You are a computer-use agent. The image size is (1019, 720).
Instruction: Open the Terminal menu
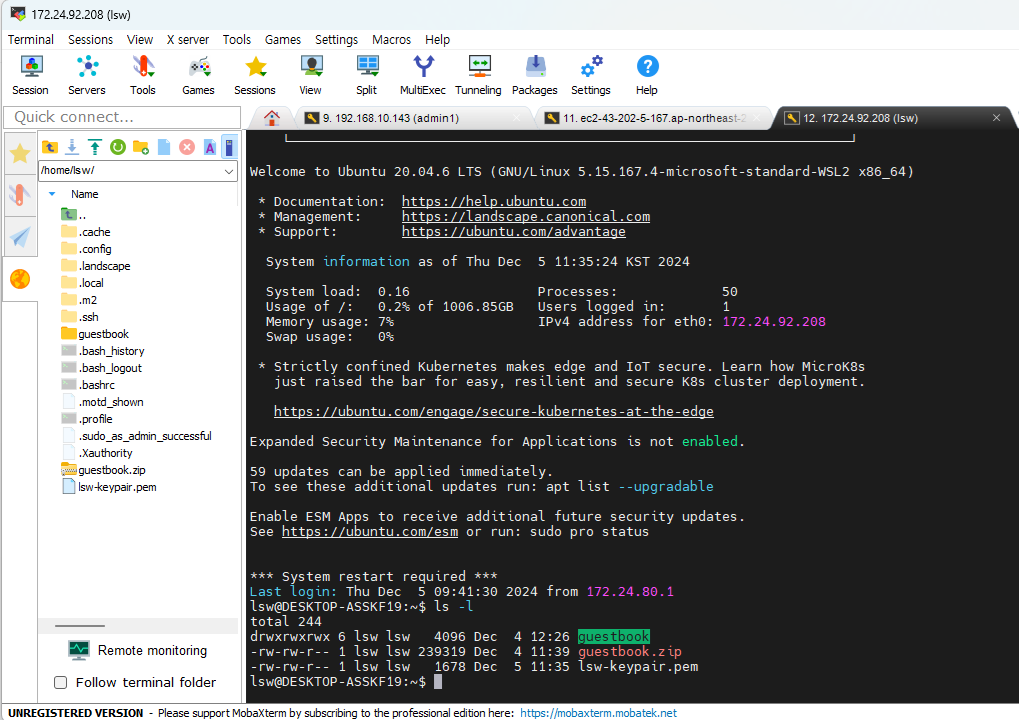tap(31, 40)
